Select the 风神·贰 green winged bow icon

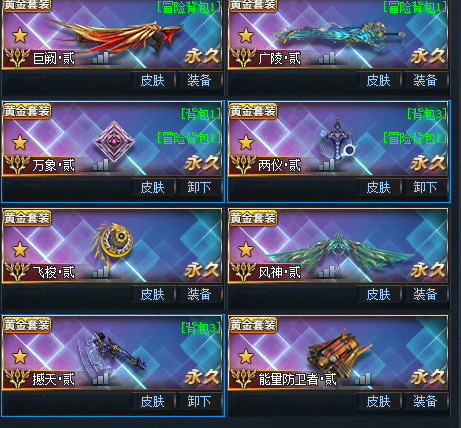pyautogui.click(x=338, y=251)
